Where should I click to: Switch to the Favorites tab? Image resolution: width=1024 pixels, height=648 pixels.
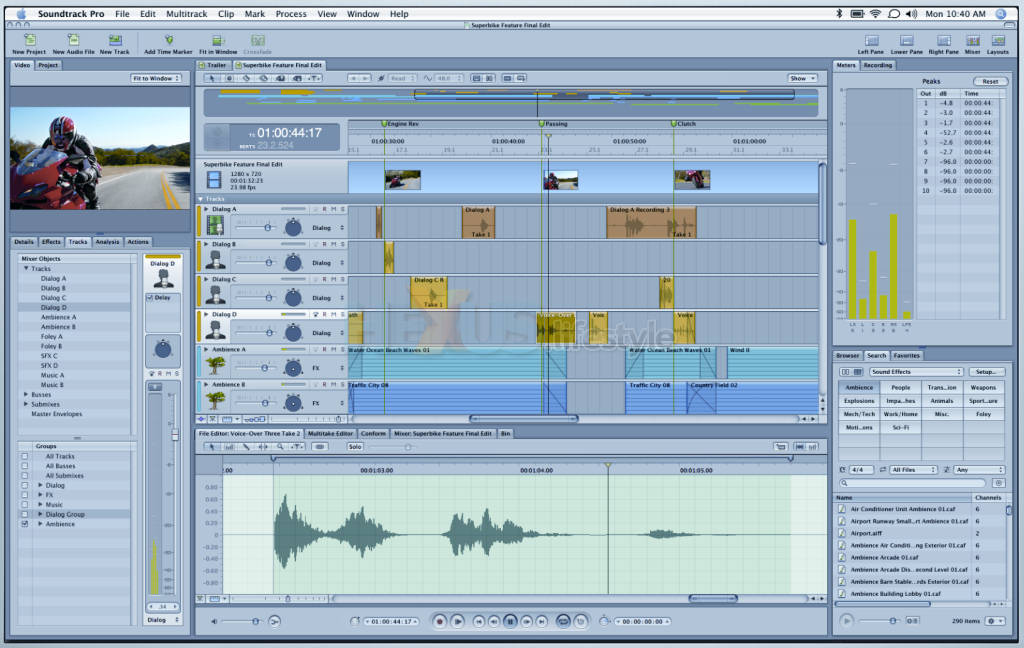(x=906, y=355)
